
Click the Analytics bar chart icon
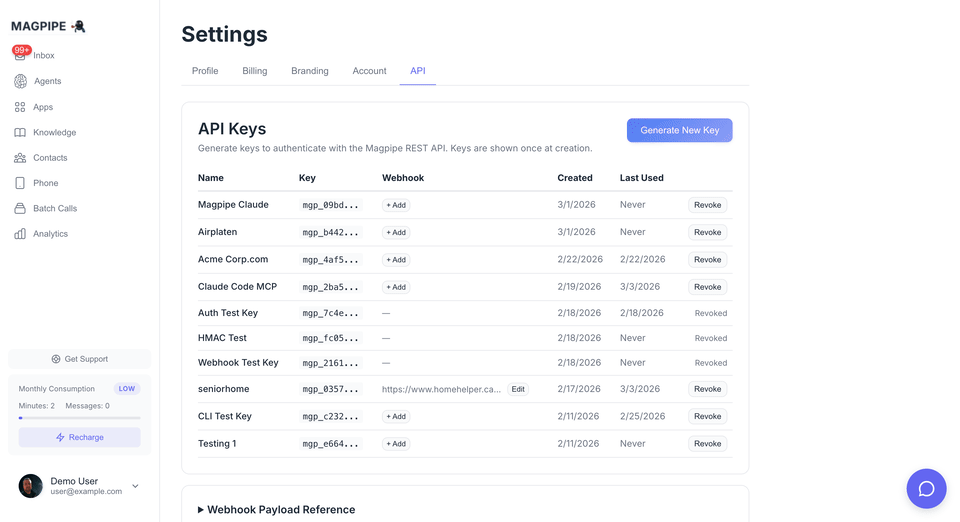tap(20, 234)
